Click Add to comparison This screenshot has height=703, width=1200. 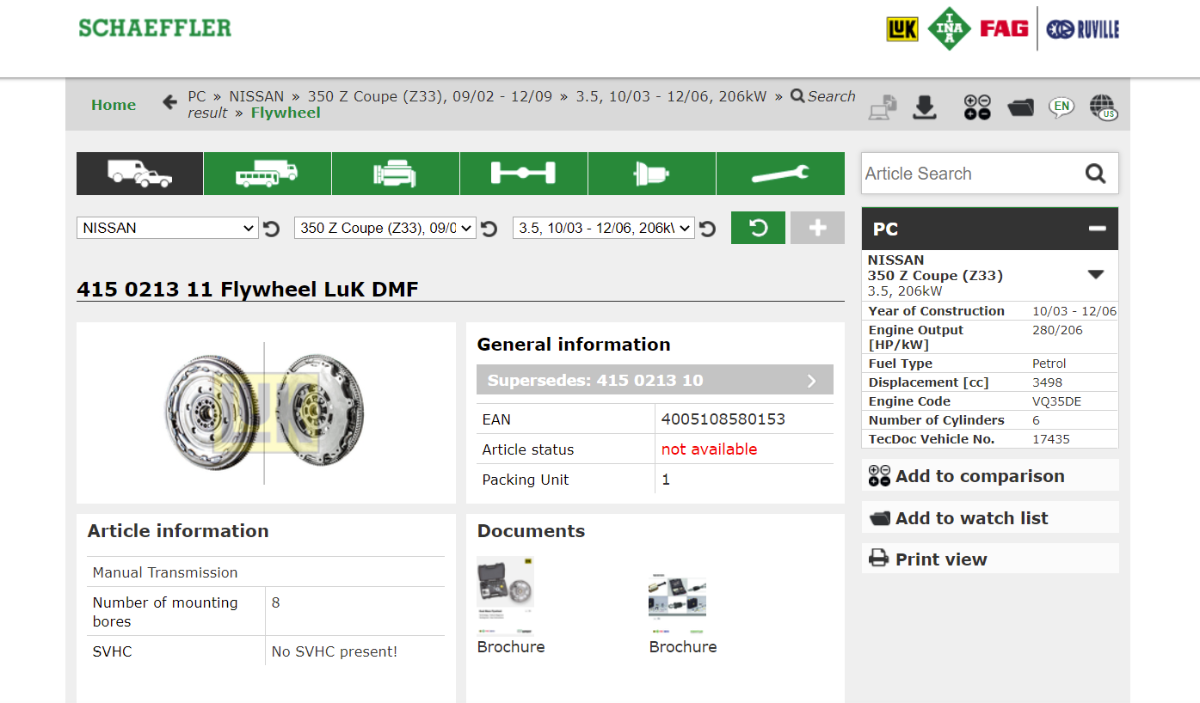(x=979, y=476)
